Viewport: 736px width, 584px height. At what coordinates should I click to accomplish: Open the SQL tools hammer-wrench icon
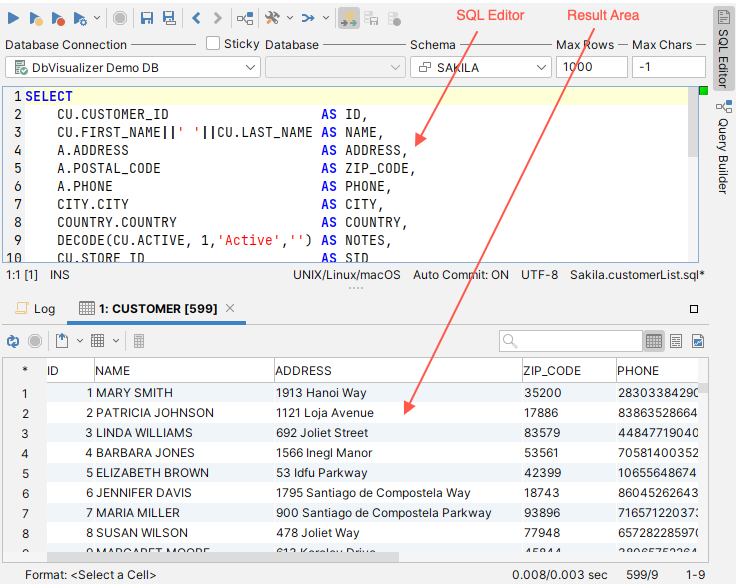272,18
